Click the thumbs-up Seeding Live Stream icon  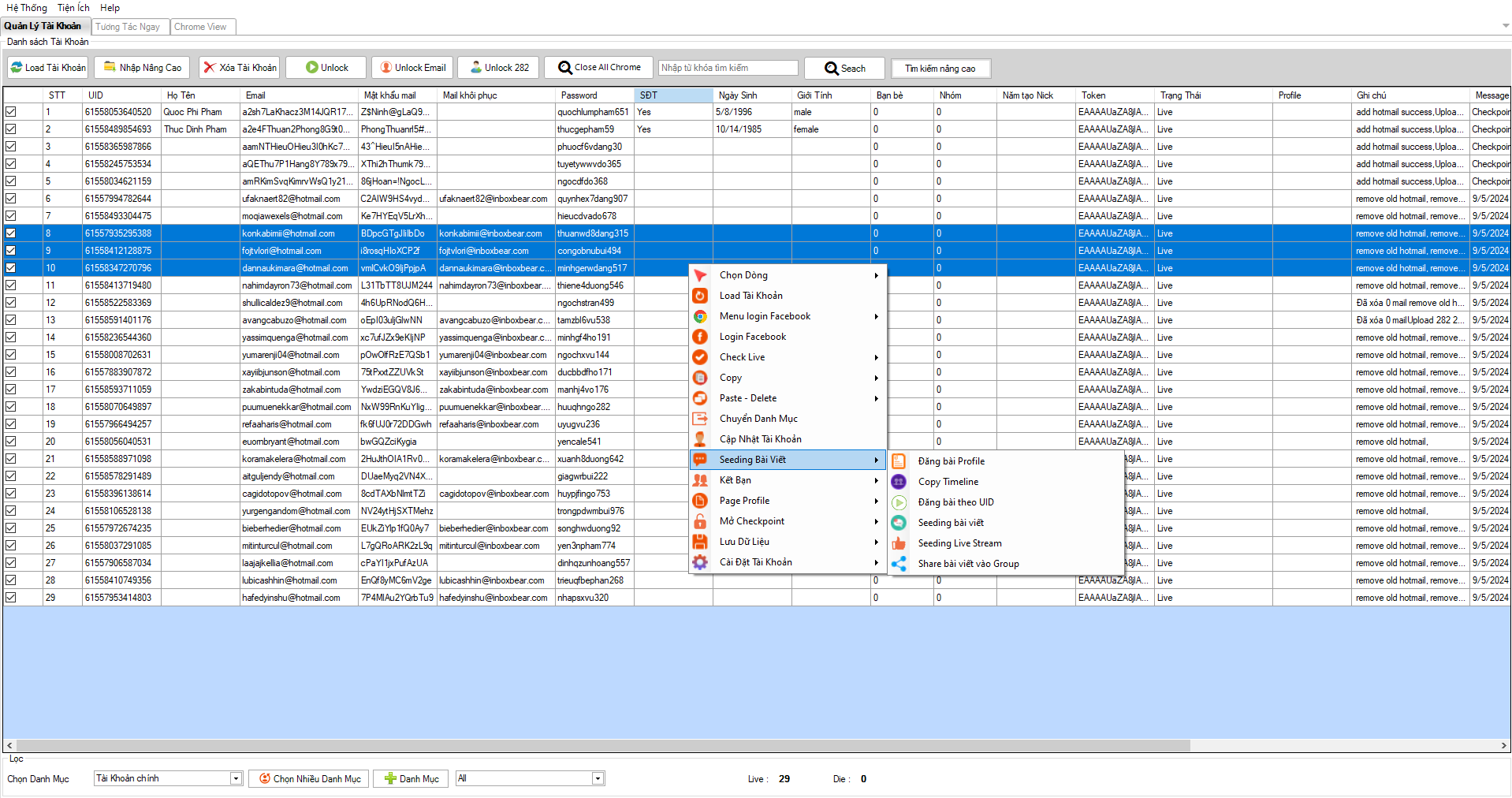899,543
